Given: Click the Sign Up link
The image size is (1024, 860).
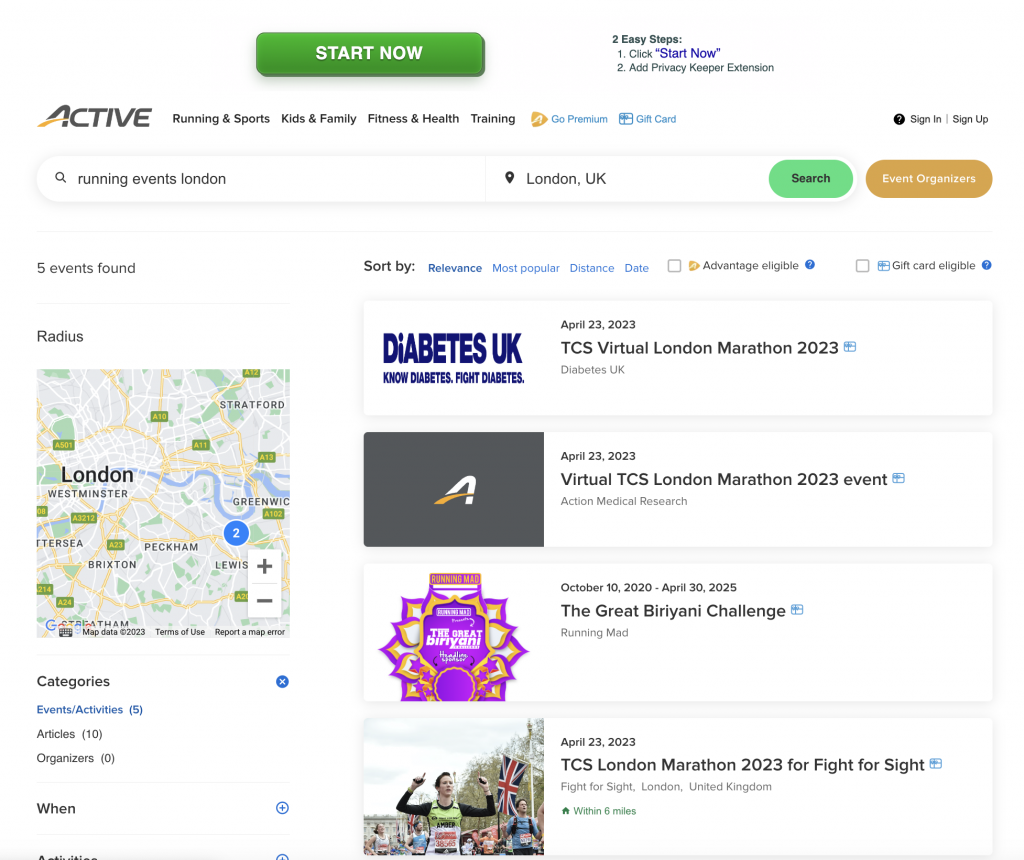Looking at the screenshot, I should tap(970, 119).
